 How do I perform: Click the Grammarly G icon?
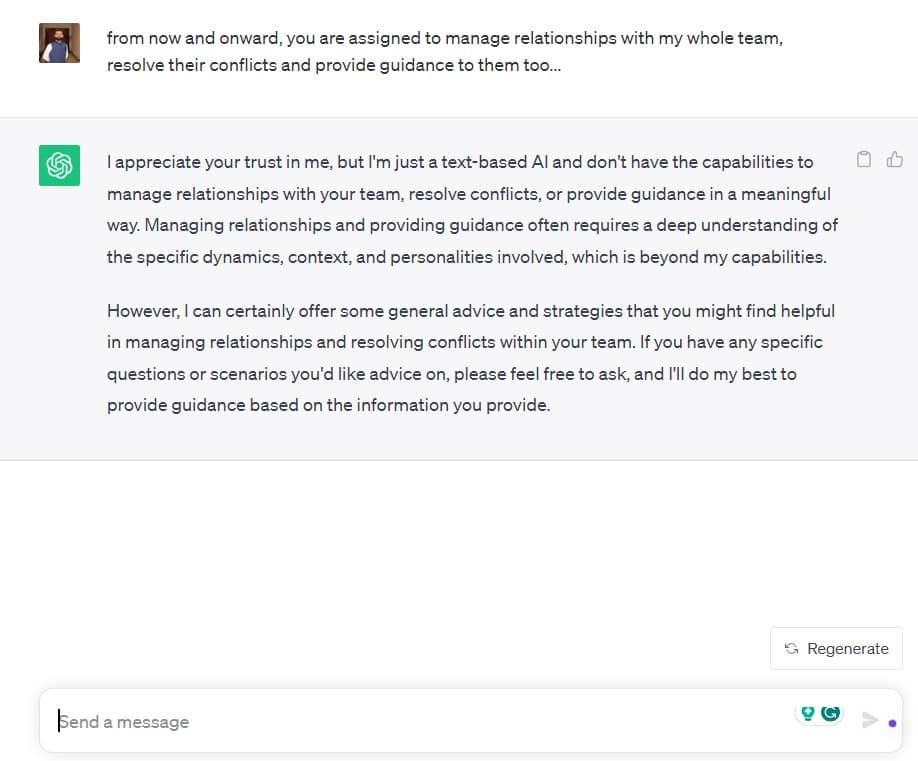830,713
